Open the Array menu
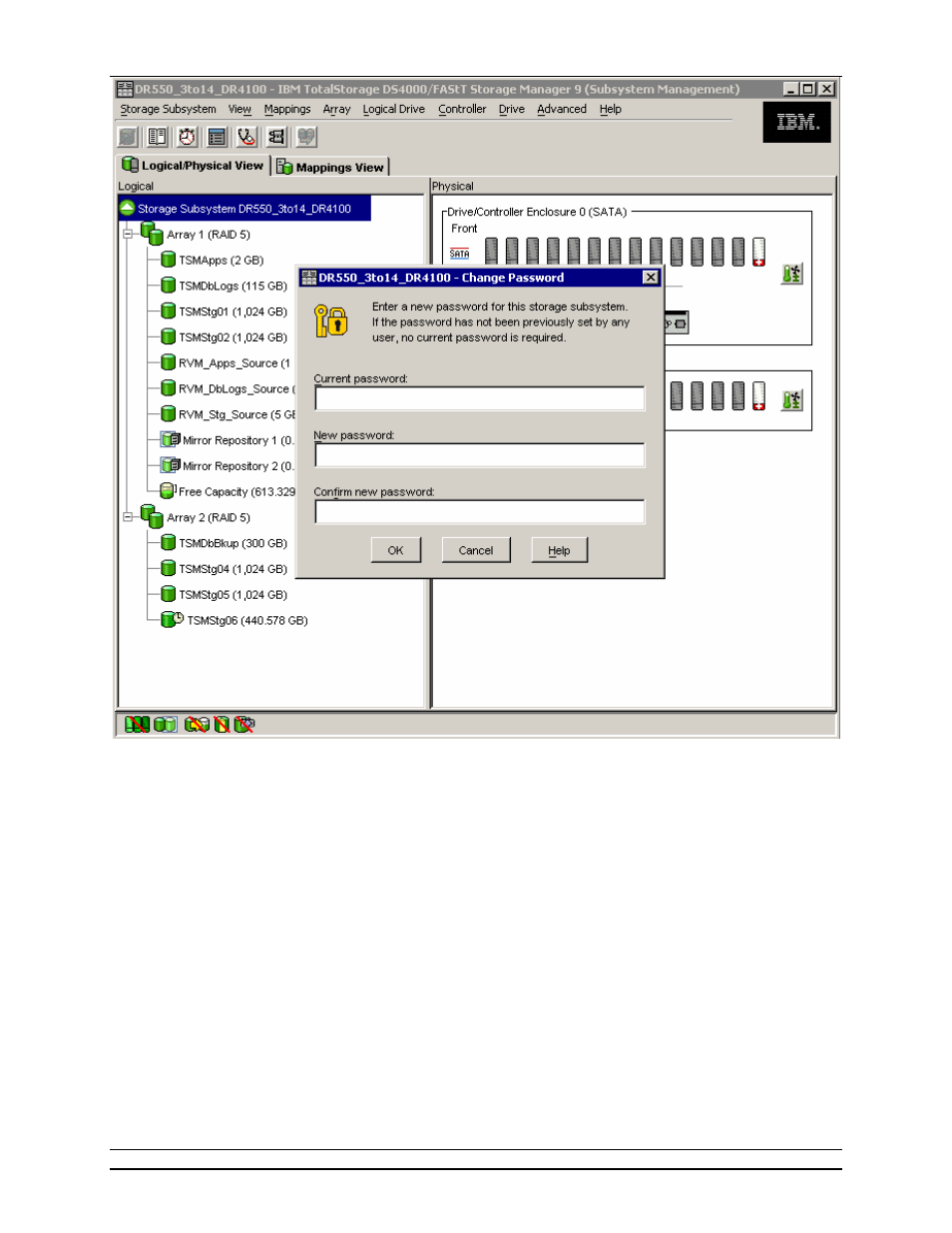This screenshot has height=1233, width=952. 336,110
